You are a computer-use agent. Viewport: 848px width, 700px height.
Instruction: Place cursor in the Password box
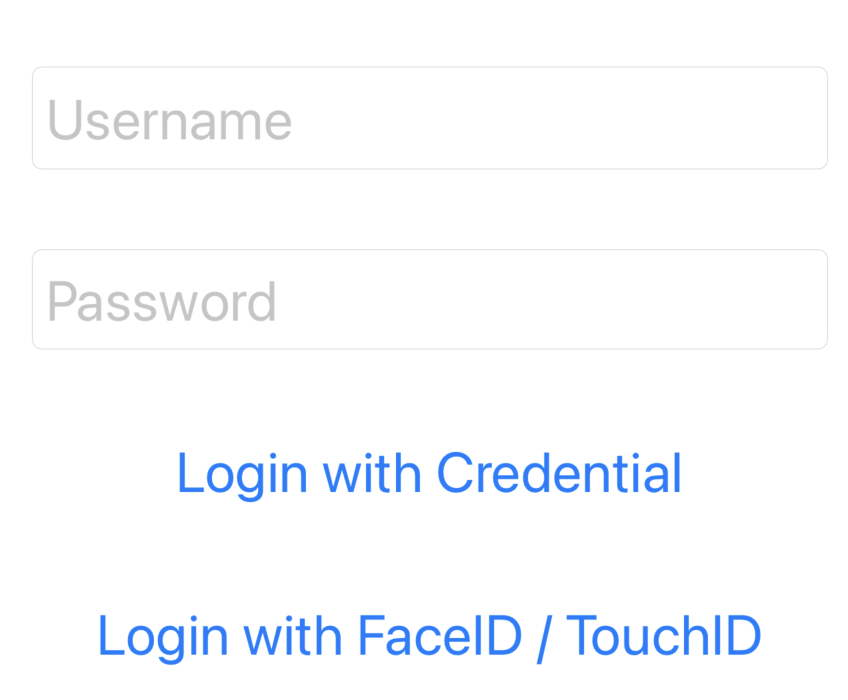point(430,299)
